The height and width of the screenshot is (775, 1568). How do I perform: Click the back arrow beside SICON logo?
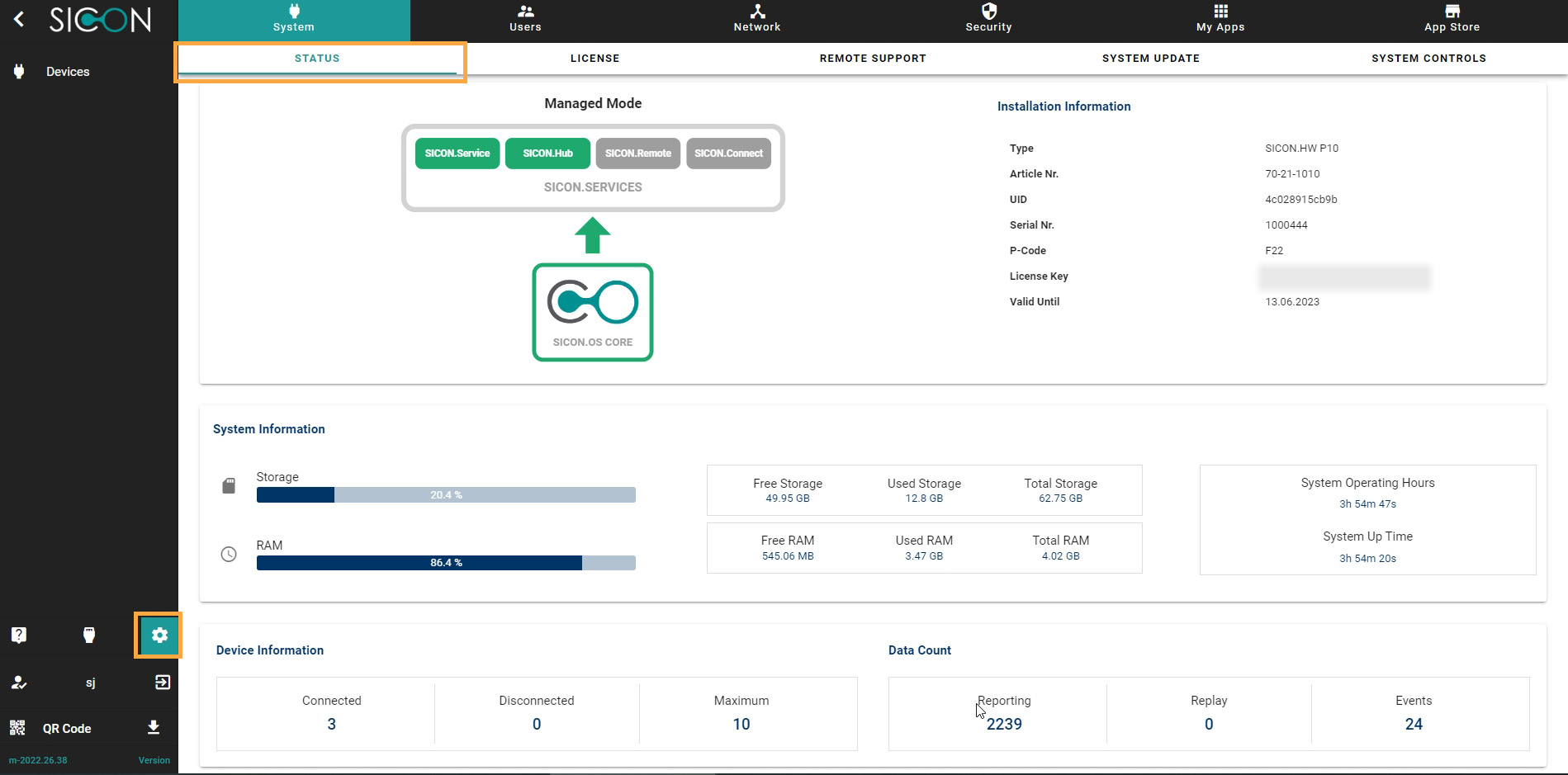[19, 19]
